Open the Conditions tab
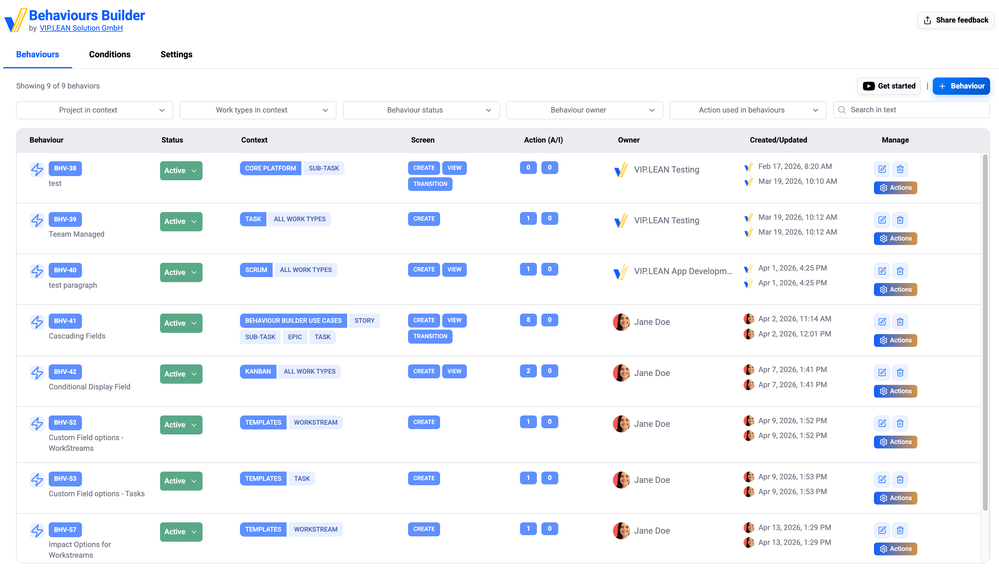The width and height of the screenshot is (999, 569). 110,54
